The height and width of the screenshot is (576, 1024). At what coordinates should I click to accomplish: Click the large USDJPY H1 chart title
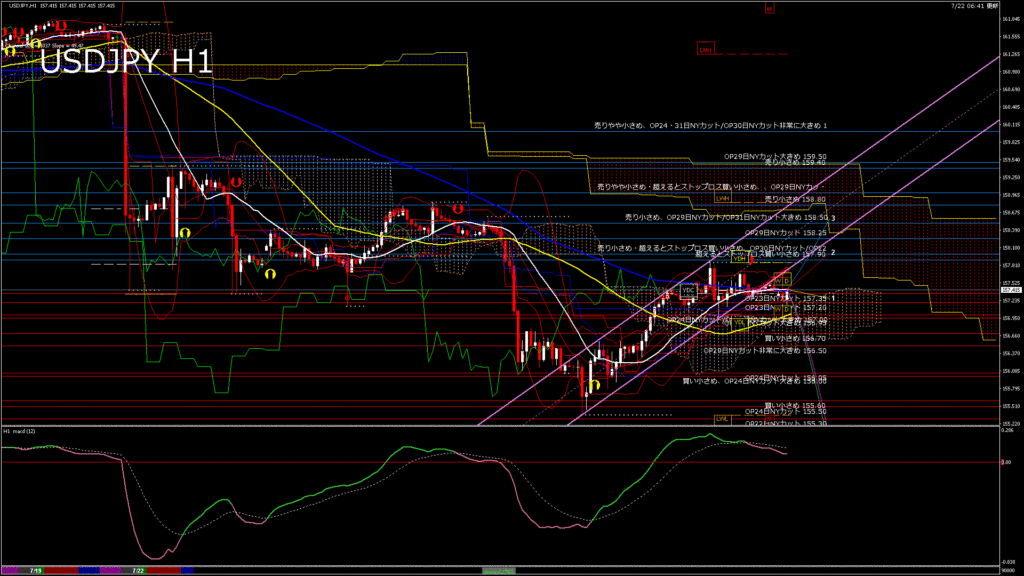coord(126,62)
